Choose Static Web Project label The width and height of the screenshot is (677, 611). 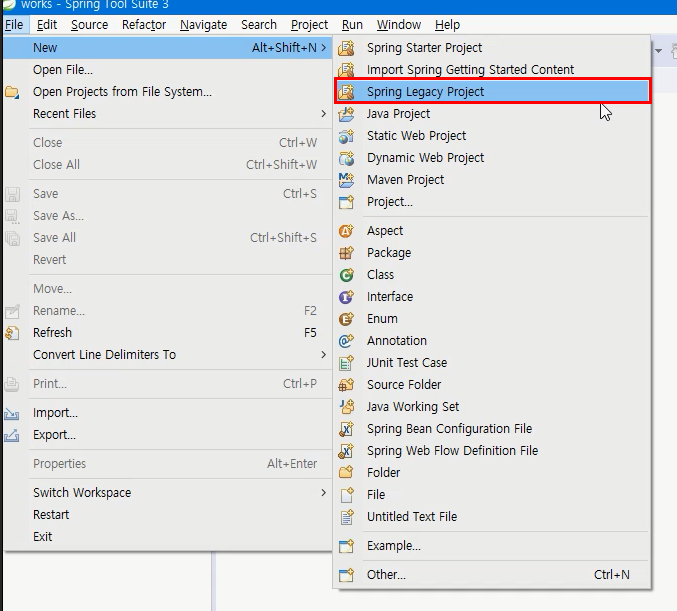click(416, 136)
